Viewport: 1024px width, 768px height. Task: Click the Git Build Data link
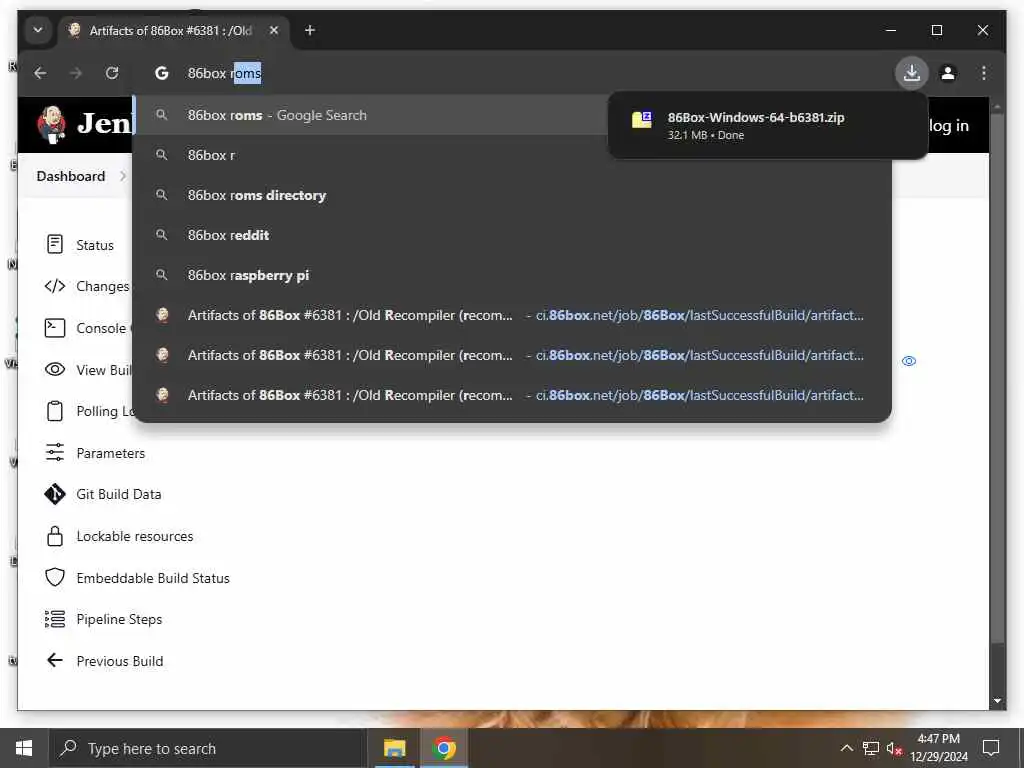click(x=119, y=494)
